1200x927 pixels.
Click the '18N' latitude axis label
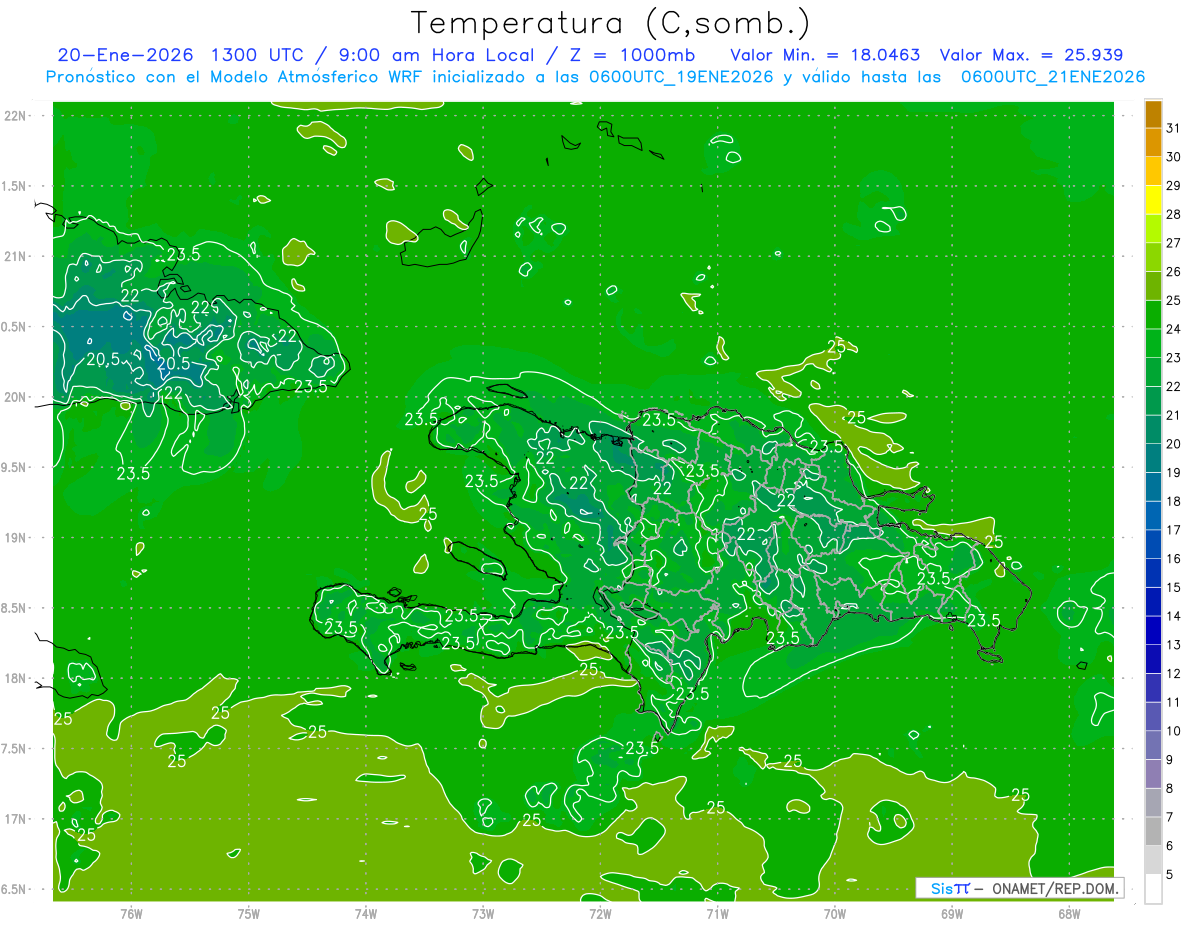pos(16,679)
